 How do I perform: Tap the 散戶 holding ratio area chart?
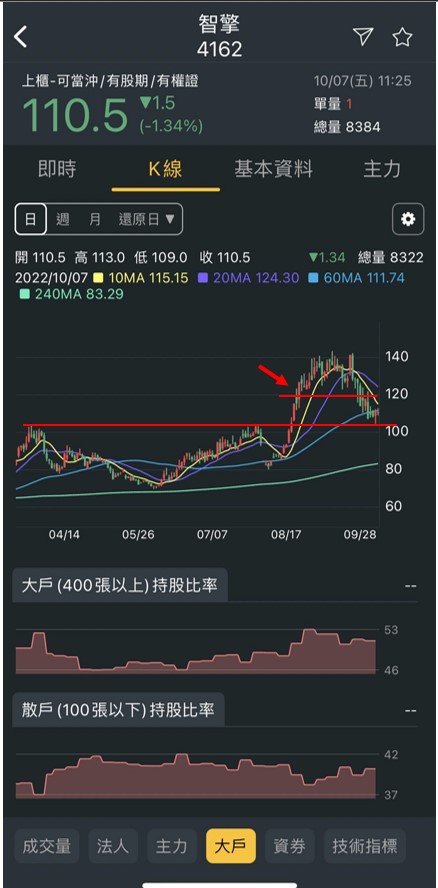(x=195, y=776)
